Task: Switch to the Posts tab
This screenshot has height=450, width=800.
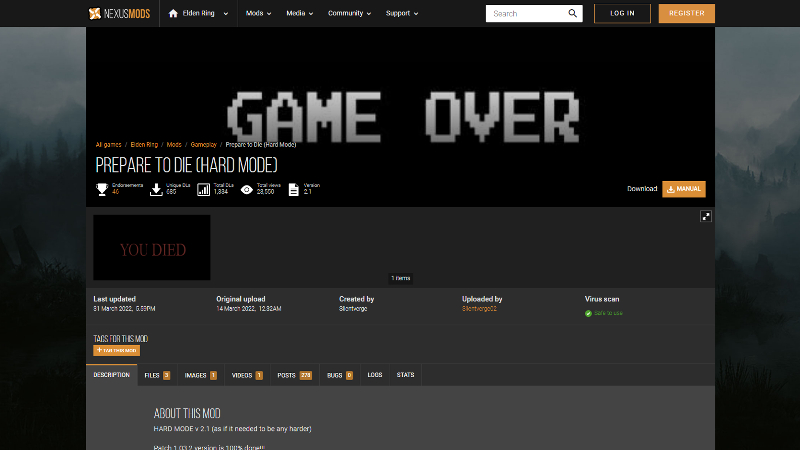Action: pyautogui.click(x=294, y=375)
